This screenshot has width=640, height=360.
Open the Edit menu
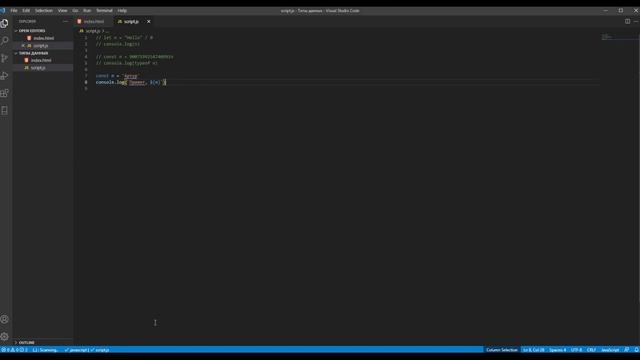point(26,11)
